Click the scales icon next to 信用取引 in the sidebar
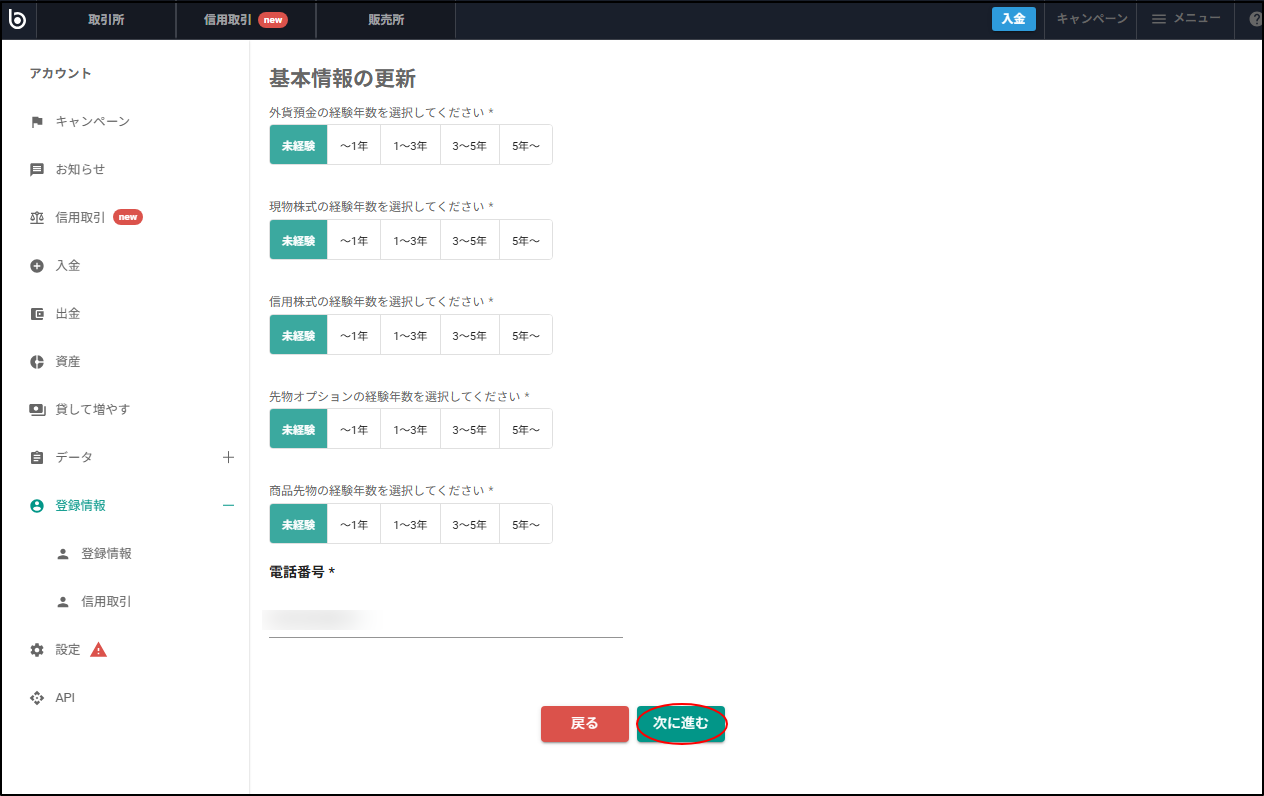The height and width of the screenshot is (796, 1264). pos(37,218)
